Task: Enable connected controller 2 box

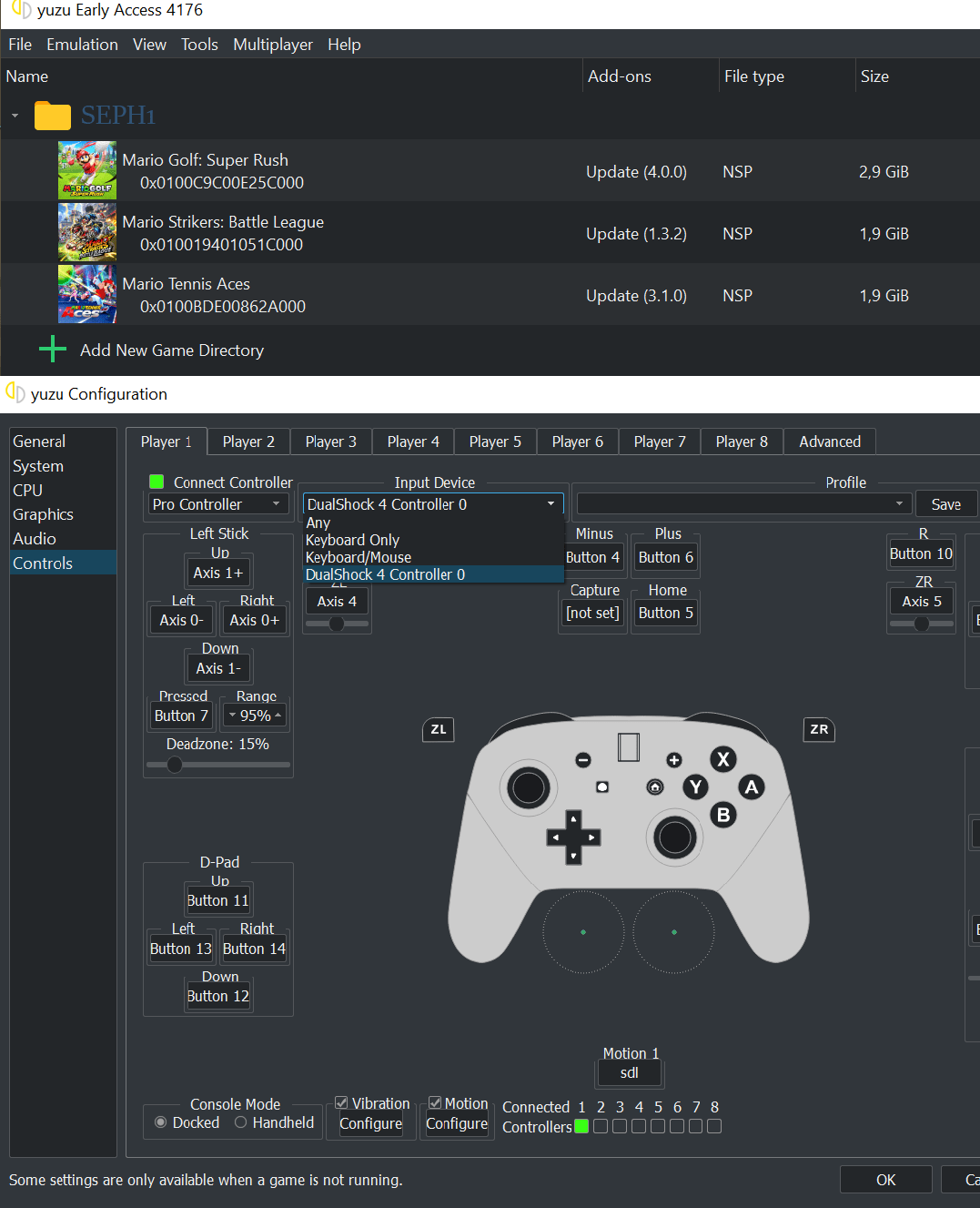Action: [x=601, y=1126]
